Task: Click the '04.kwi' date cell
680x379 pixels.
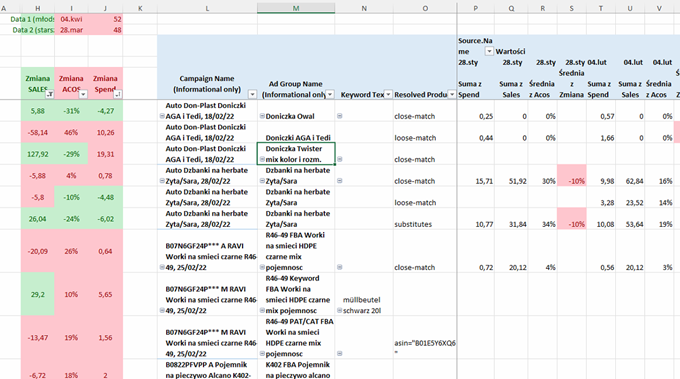Action: pos(71,19)
